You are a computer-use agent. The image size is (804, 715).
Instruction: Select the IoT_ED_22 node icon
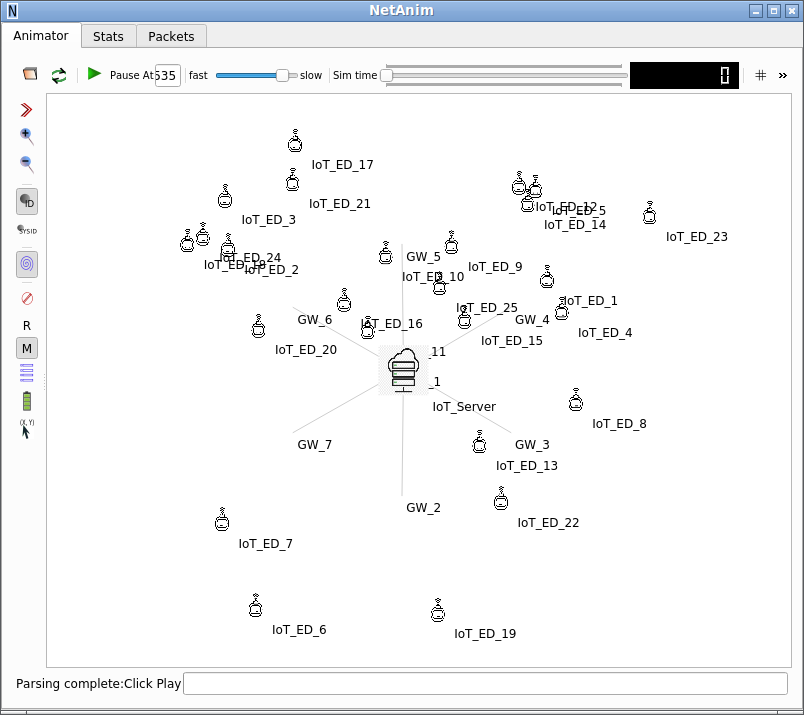[x=501, y=498]
